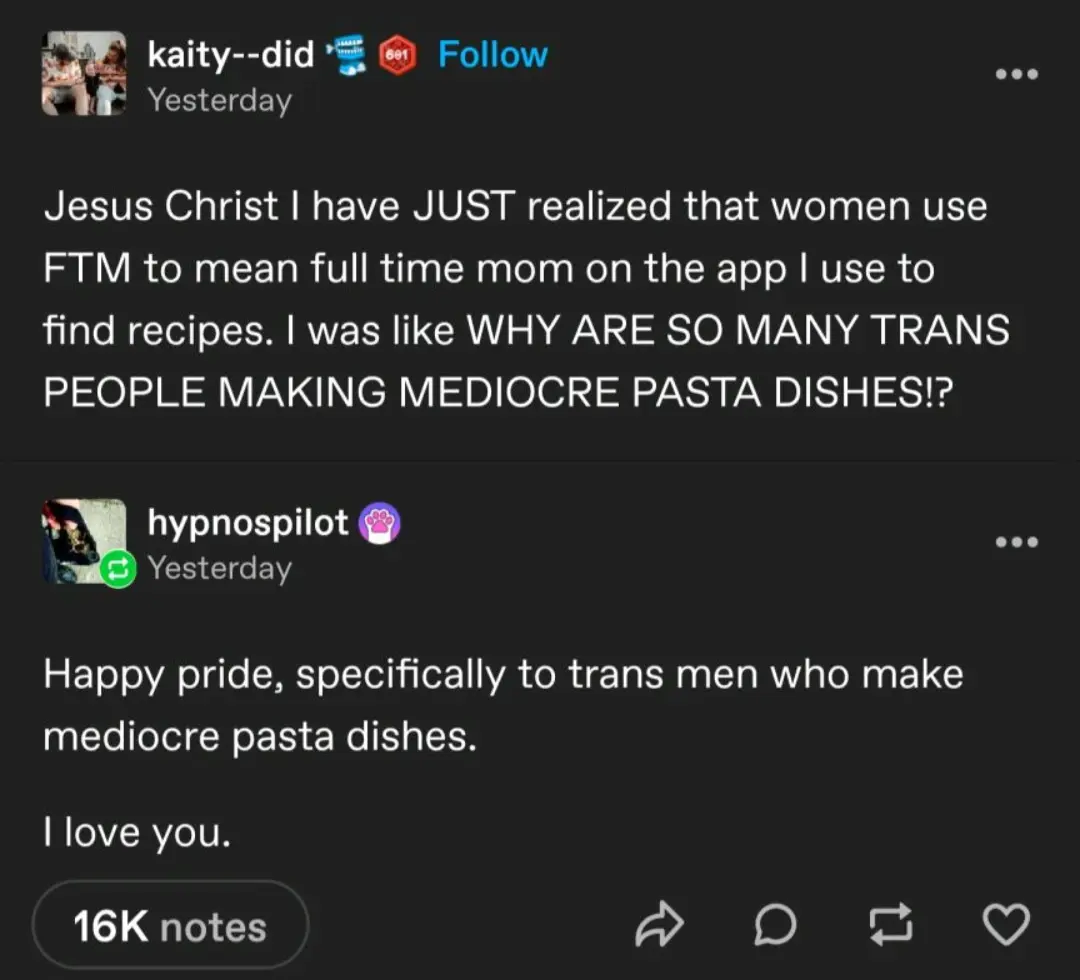Click the hypnospilot username

[x=248, y=522]
